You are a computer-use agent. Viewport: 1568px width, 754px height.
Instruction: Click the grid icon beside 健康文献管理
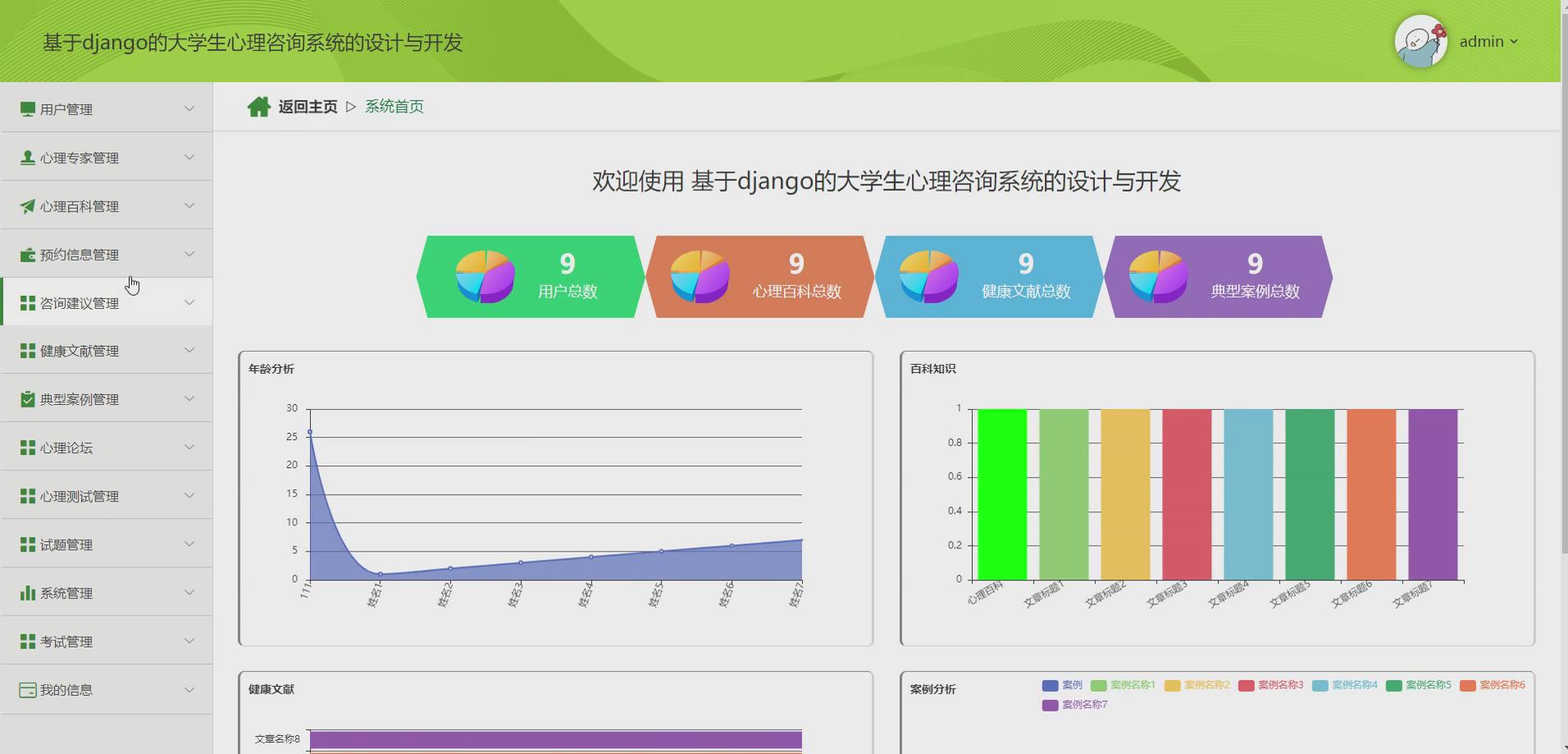28,351
